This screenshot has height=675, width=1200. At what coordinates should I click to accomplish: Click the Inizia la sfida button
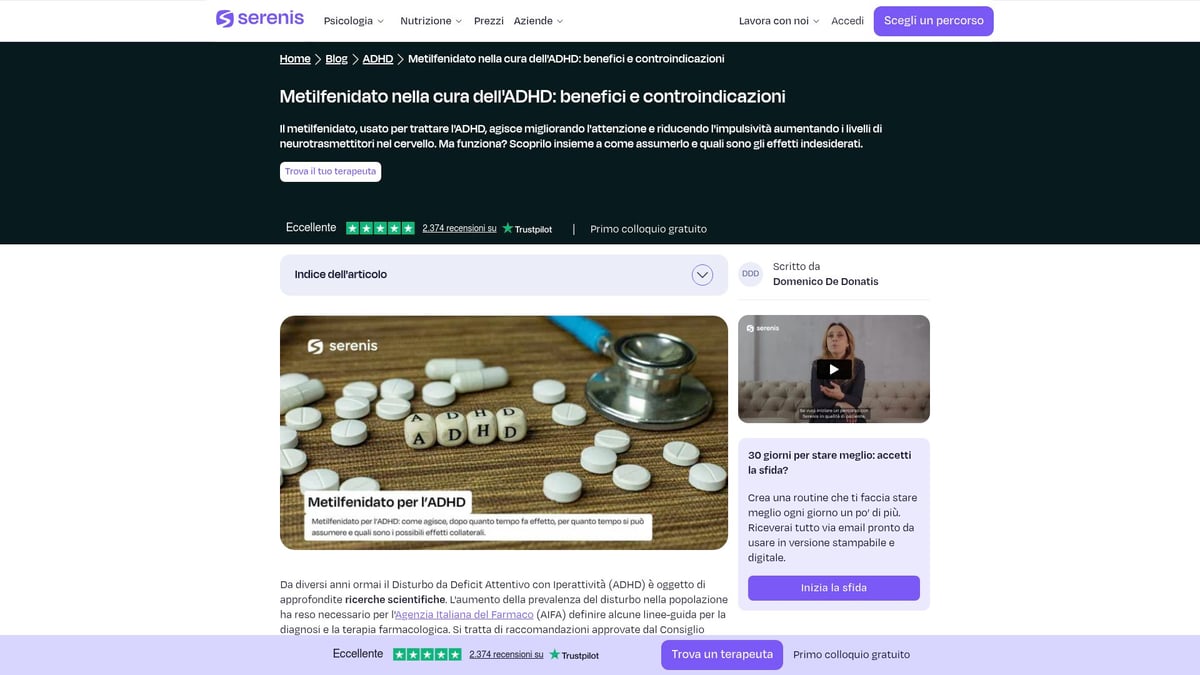click(x=834, y=588)
